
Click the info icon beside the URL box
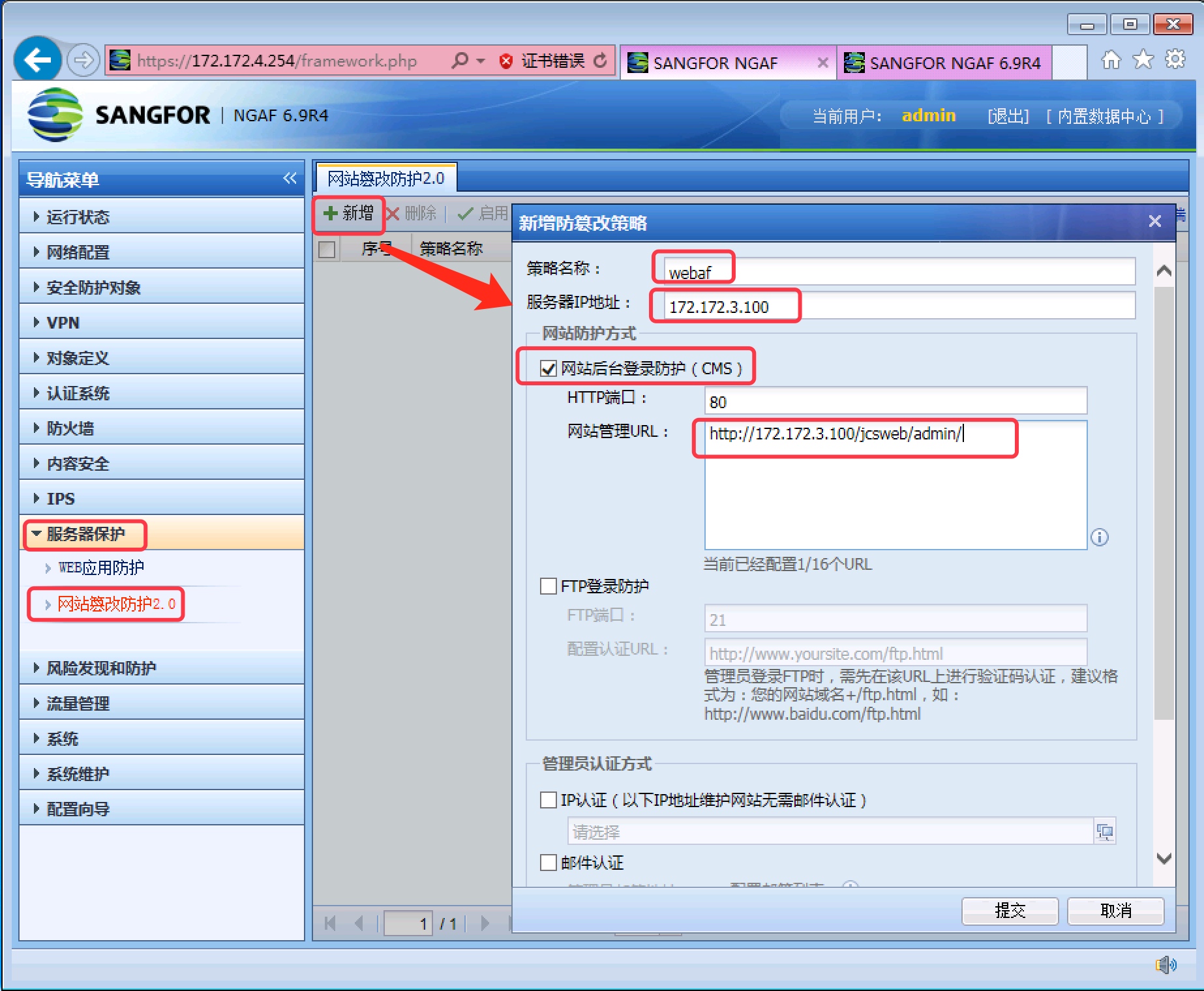pos(1100,537)
